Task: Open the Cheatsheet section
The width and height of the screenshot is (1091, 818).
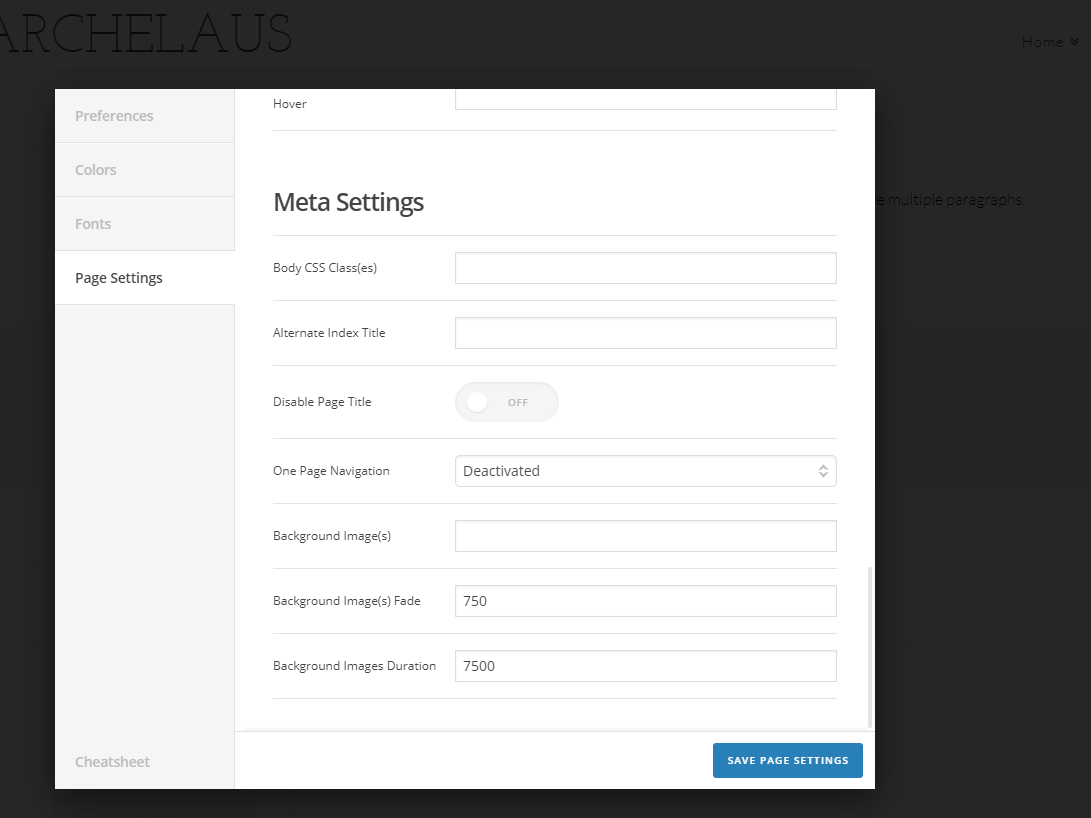Action: point(112,762)
